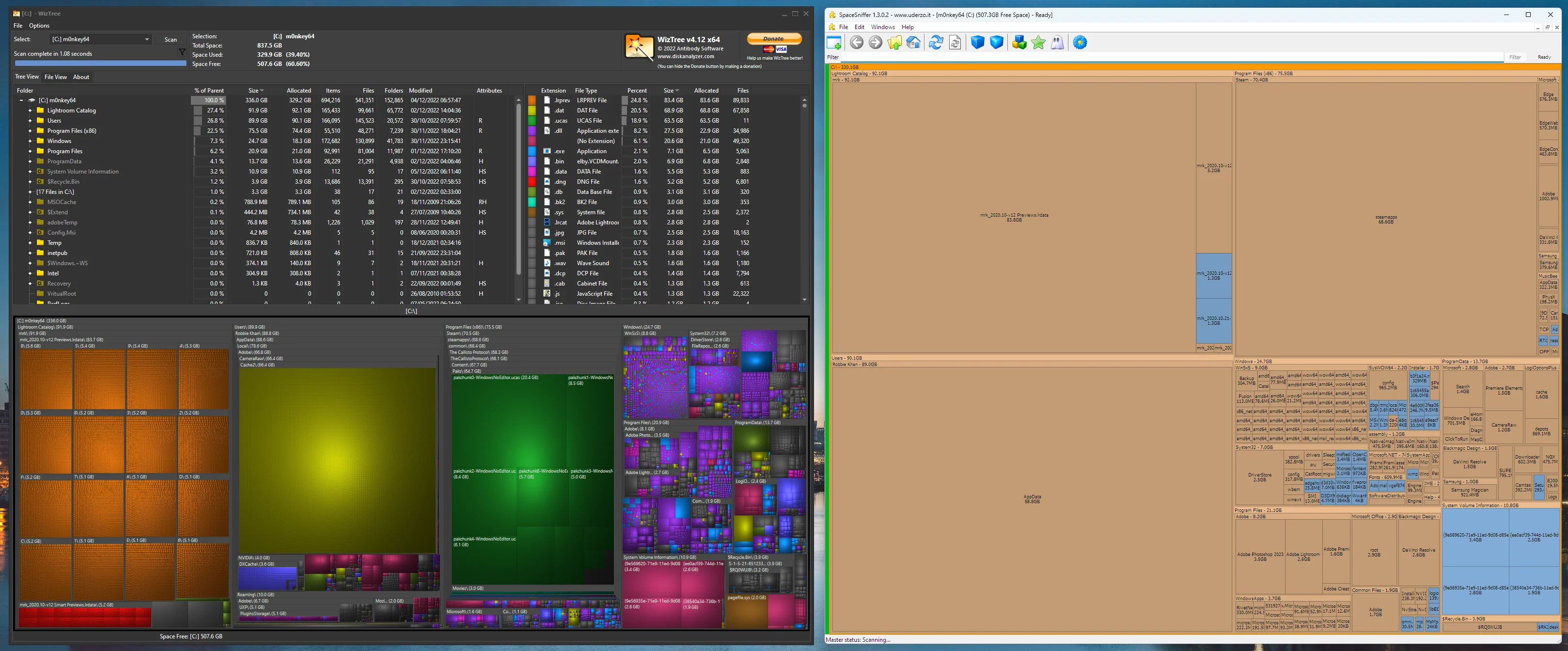The image size is (1568, 651).
Task: Click the Go Forward arrow in SpaceSniffer
Action: tap(875, 43)
